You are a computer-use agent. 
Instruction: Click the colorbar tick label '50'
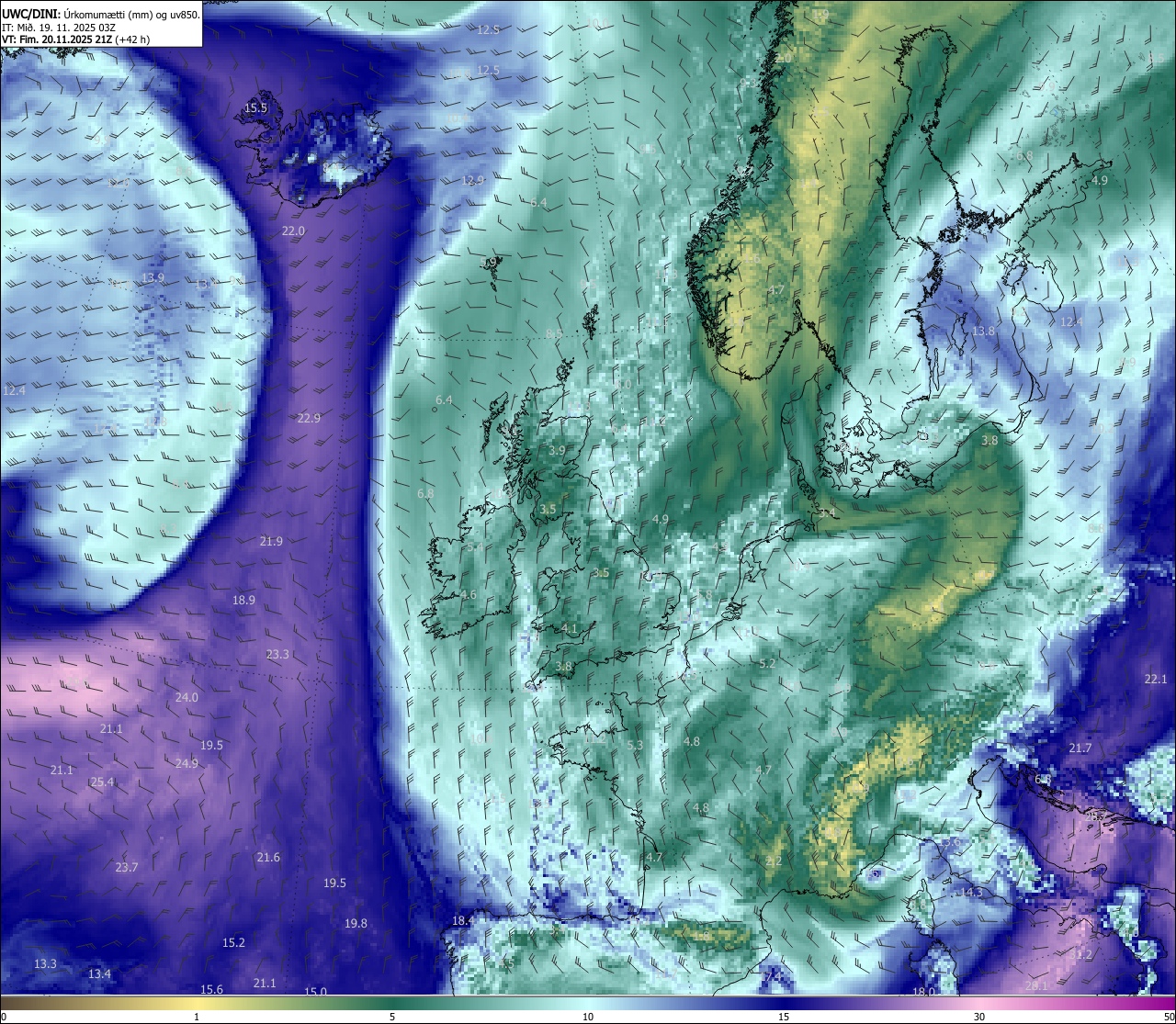[1169, 1017]
